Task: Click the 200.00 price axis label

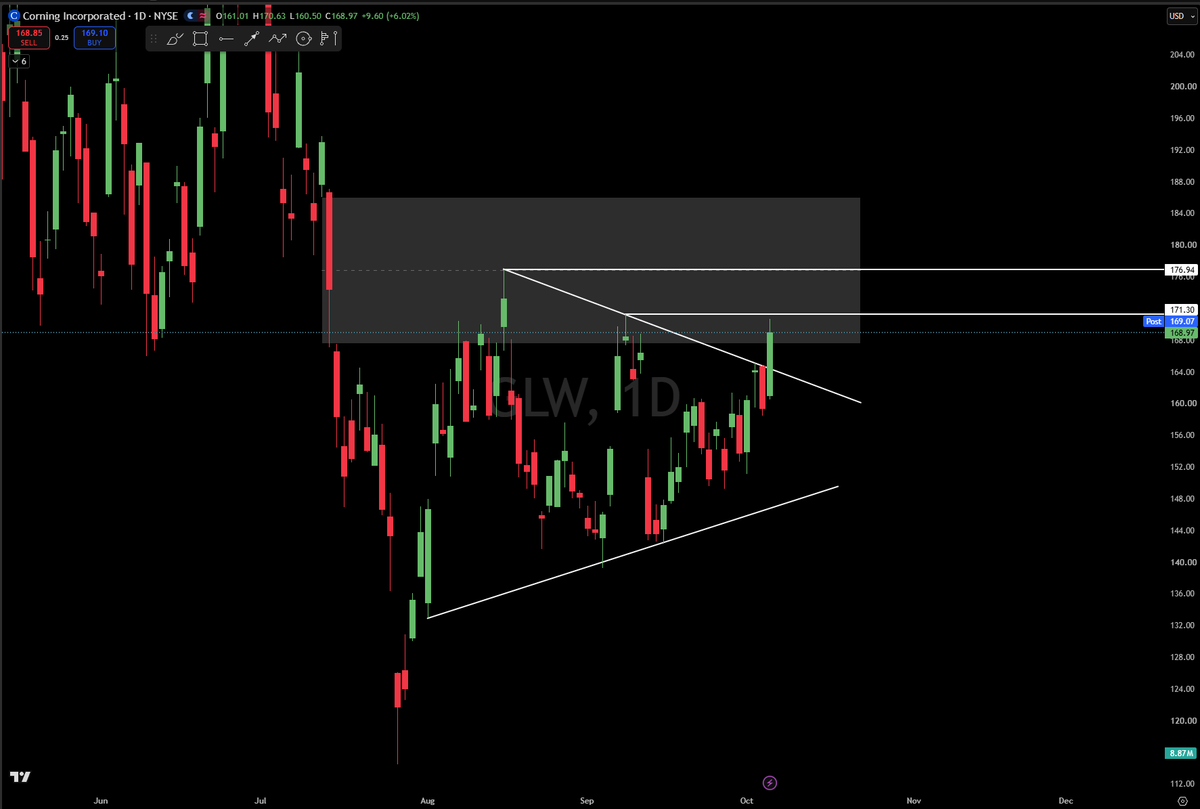Action: (1181, 86)
